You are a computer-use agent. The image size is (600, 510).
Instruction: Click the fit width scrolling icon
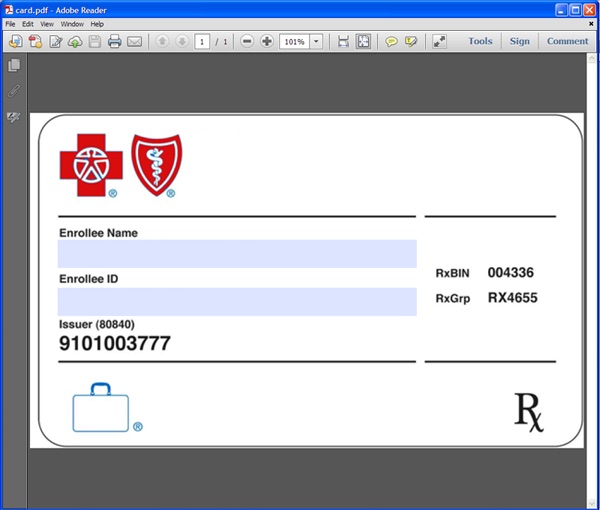tap(343, 41)
